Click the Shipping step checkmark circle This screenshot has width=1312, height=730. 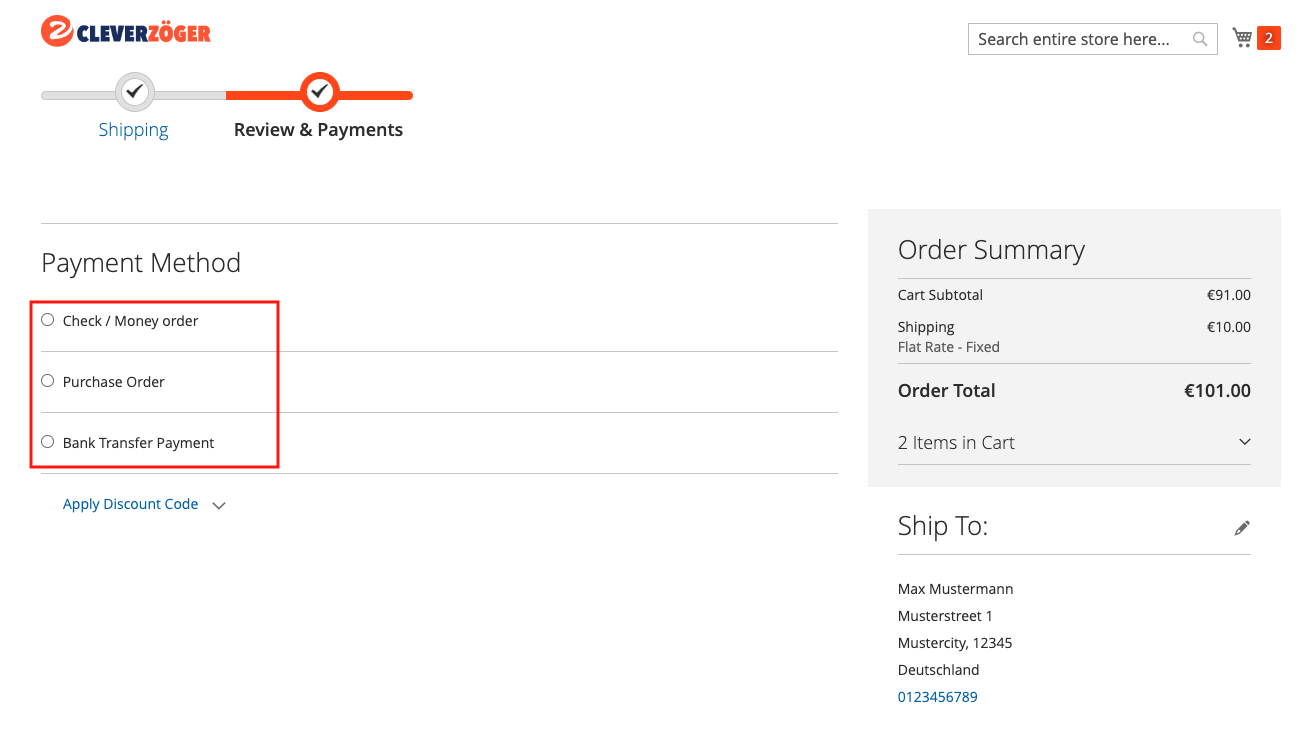(135, 92)
